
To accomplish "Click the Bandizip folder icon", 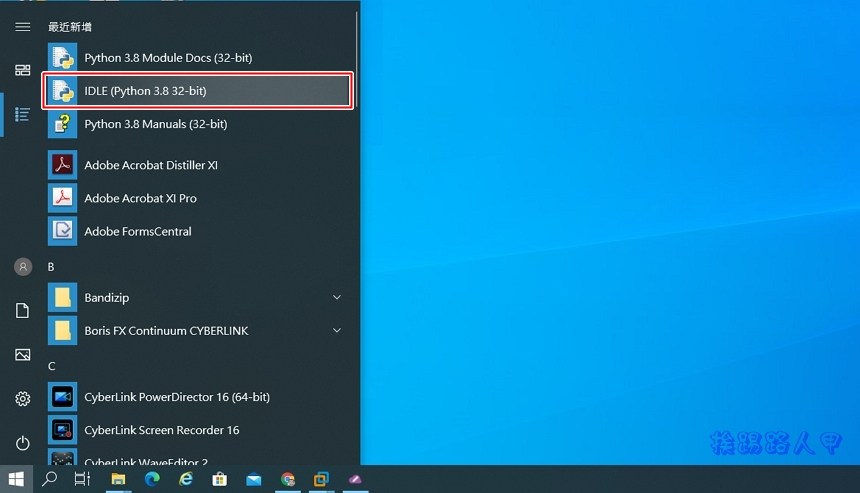I will point(63,298).
